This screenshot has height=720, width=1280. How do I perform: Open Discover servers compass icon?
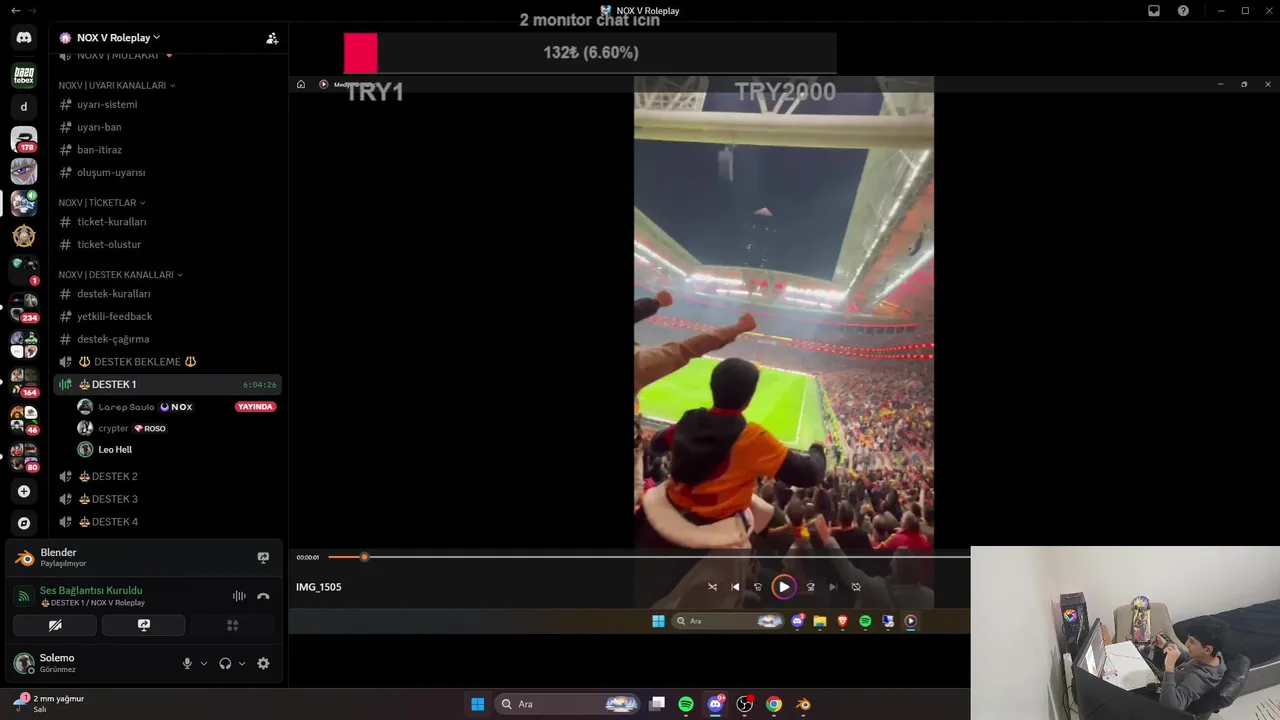24,523
